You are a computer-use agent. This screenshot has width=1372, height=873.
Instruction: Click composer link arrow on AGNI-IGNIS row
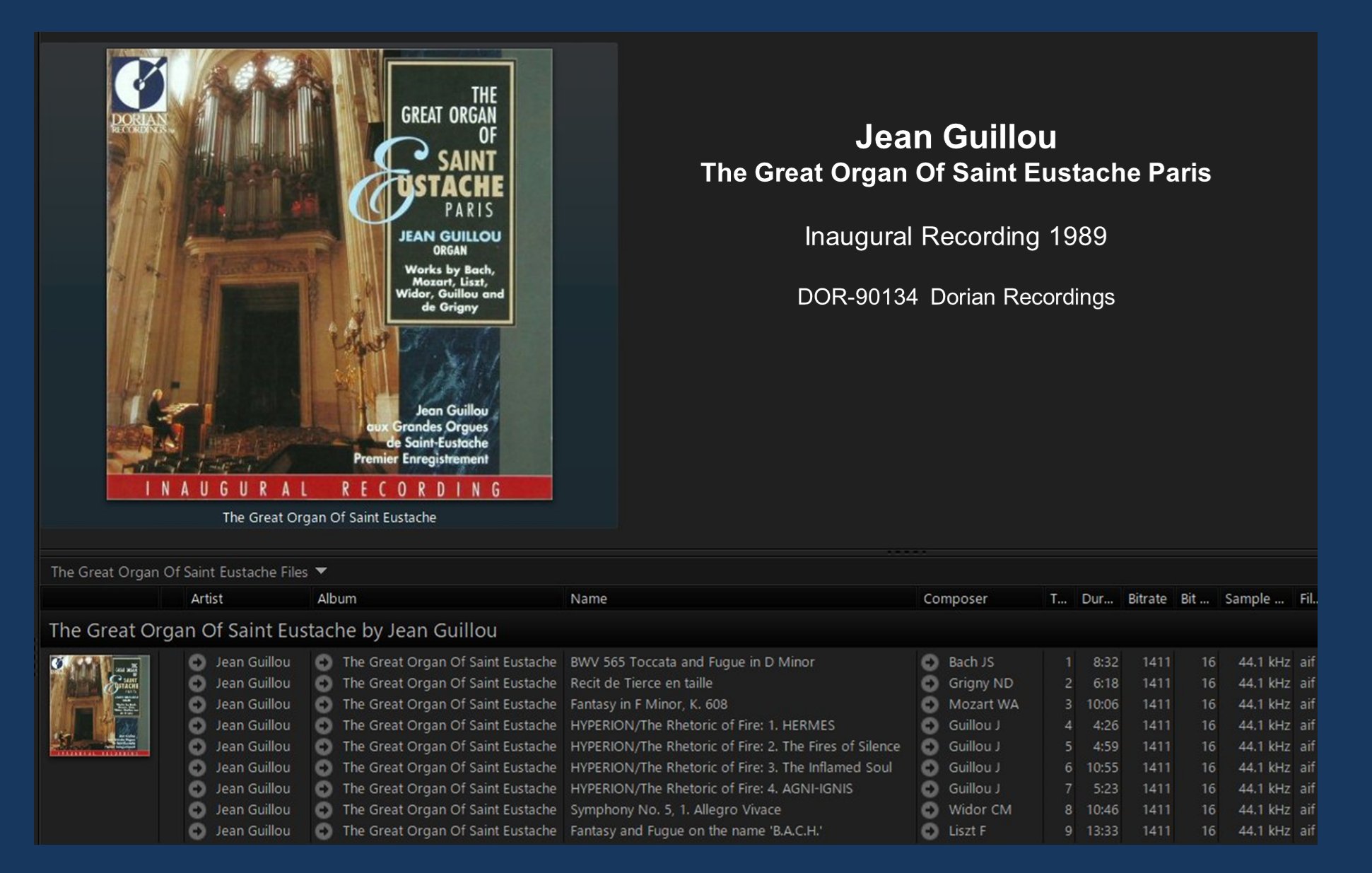point(930,789)
